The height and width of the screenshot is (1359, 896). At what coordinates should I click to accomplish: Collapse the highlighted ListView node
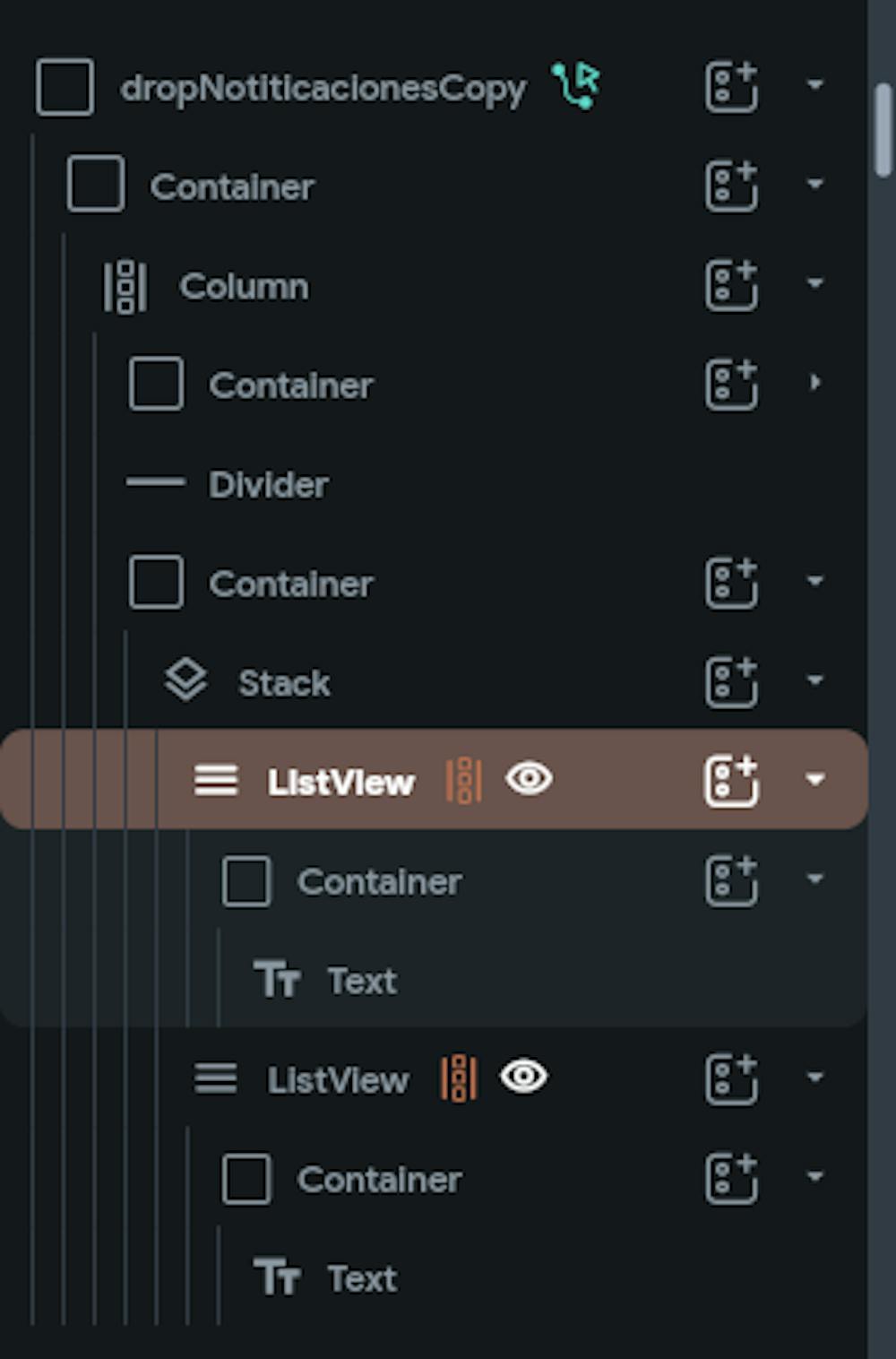tap(814, 780)
